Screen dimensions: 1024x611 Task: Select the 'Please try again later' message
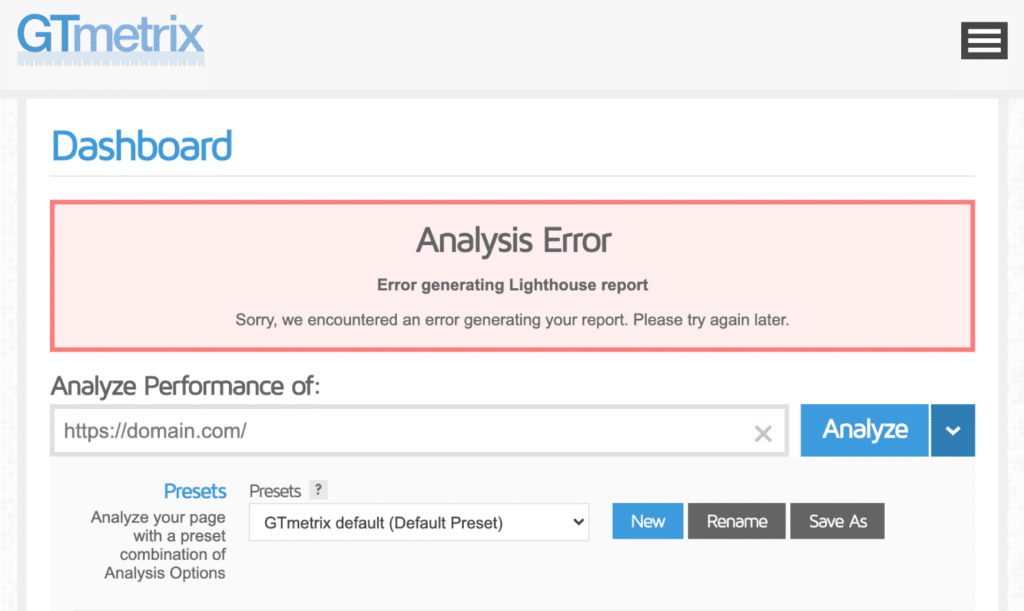tap(711, 320)
